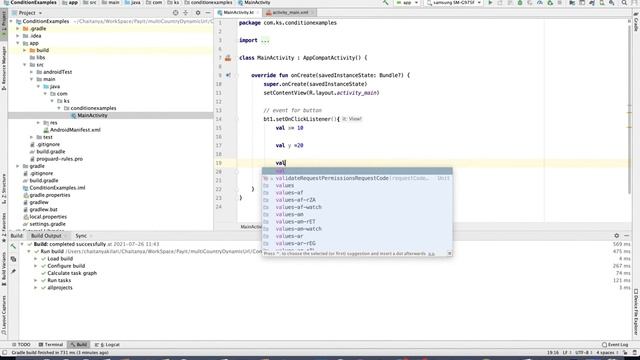Click status bar corner tool-window toggle icon
The image size is (640, 360).
4,352
